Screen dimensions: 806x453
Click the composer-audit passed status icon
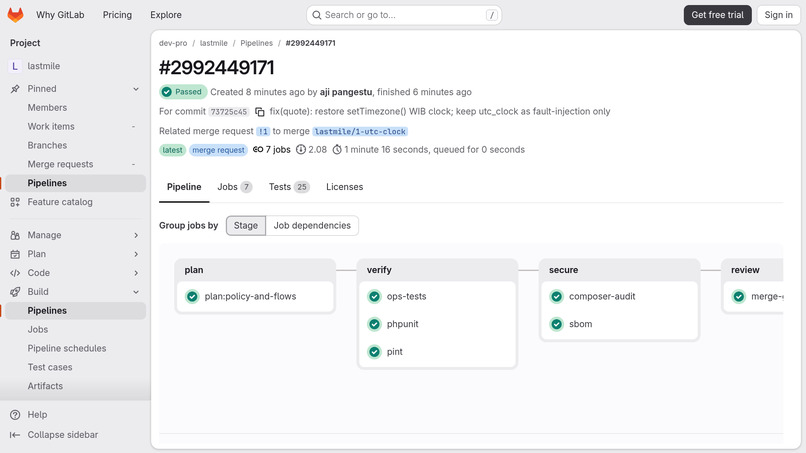556,296
